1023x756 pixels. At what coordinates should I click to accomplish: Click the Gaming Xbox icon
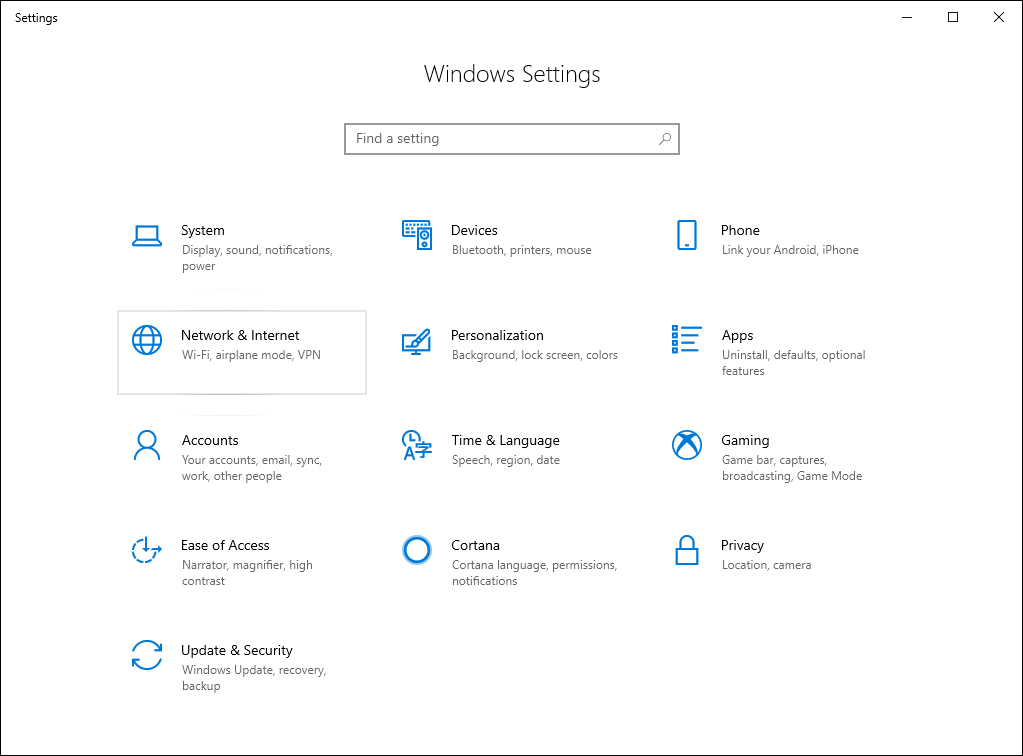click(x=686, y=445)
